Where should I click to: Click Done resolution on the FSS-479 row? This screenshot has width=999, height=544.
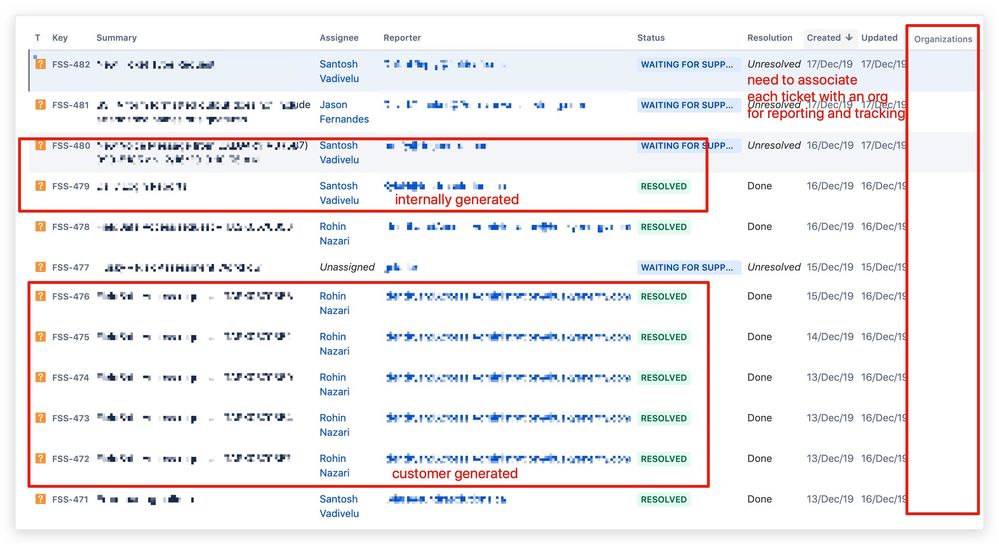[x=759, y=186]
